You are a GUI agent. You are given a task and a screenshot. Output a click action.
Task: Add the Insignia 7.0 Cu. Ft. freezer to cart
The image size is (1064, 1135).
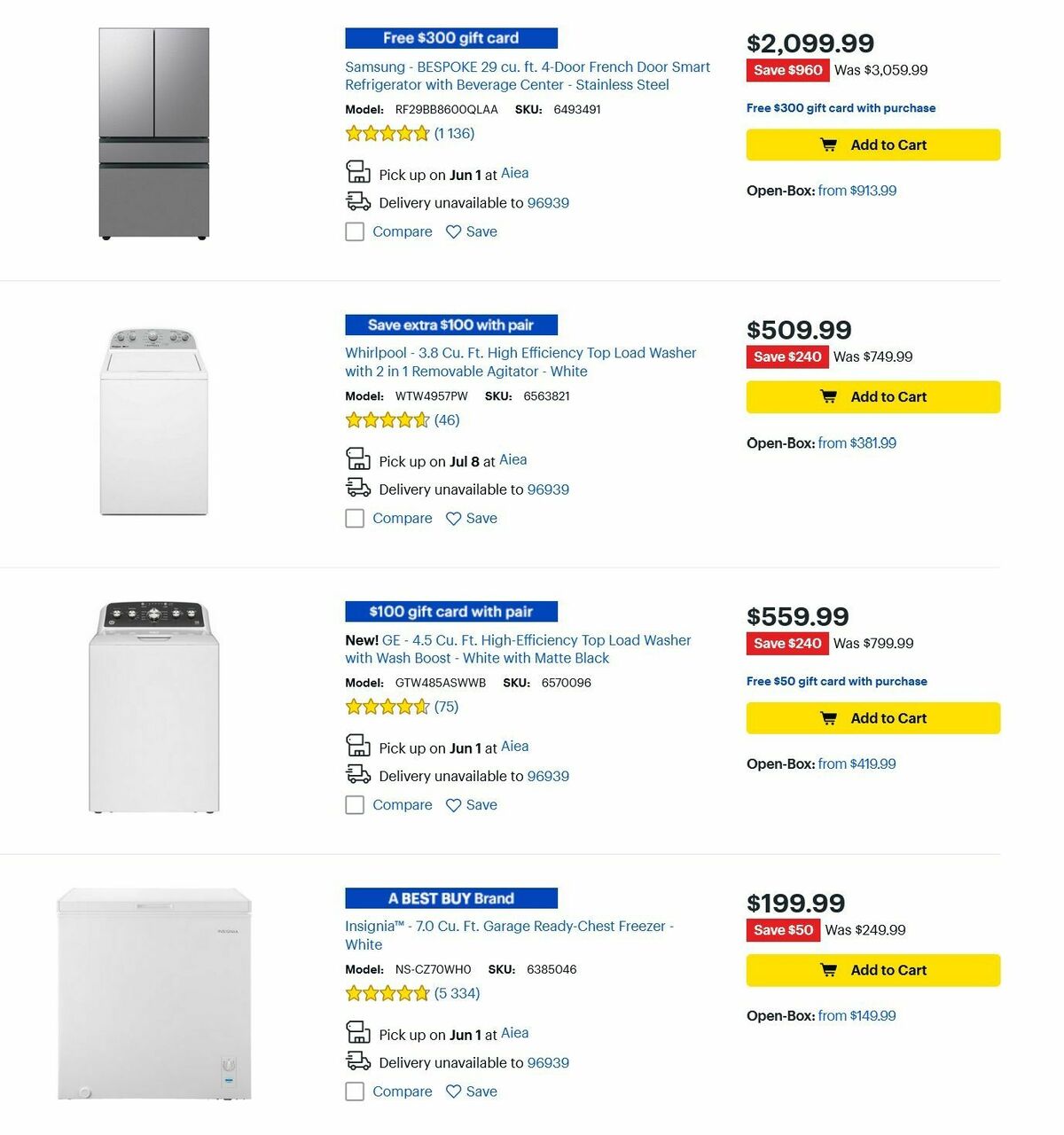(x=872, y=970)
